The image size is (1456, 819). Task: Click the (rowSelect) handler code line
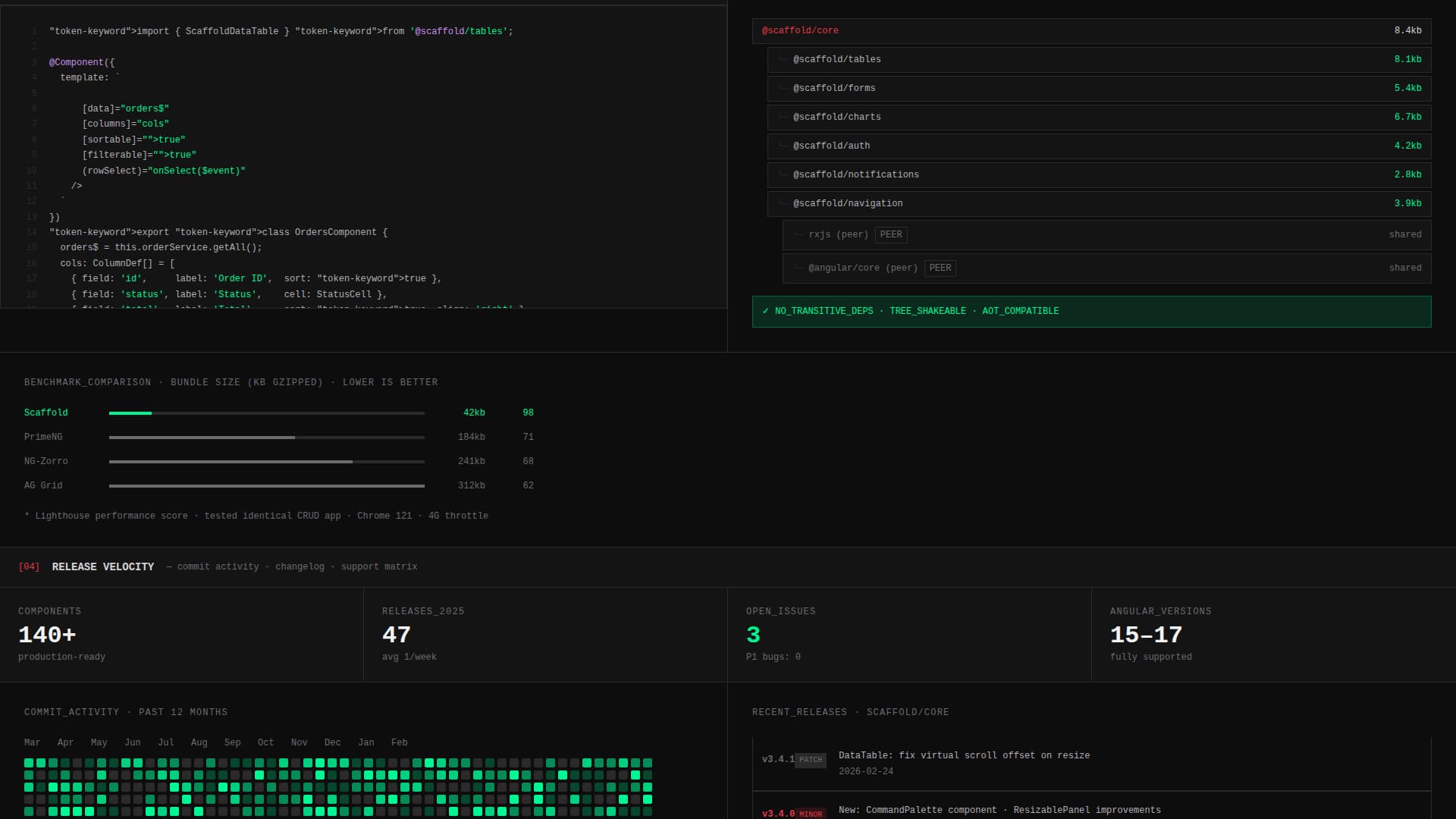pos(164,171)
